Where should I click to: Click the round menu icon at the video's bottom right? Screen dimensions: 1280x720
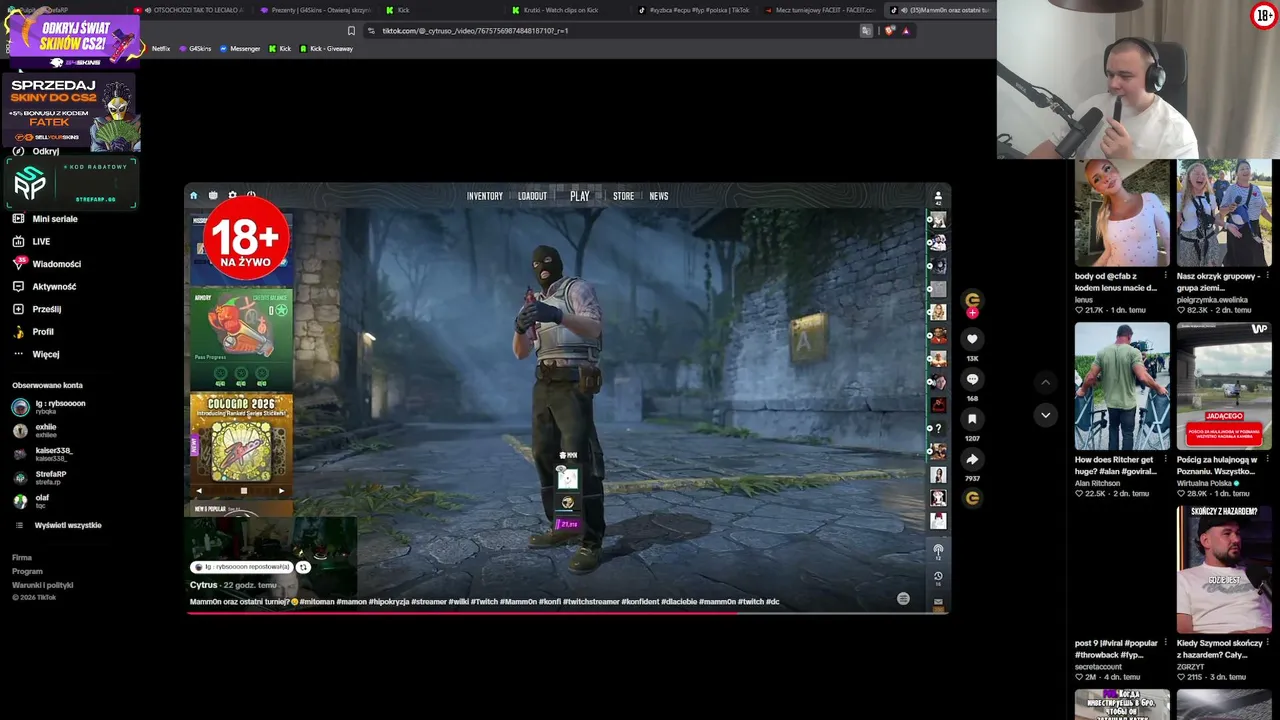pos(903,598)
